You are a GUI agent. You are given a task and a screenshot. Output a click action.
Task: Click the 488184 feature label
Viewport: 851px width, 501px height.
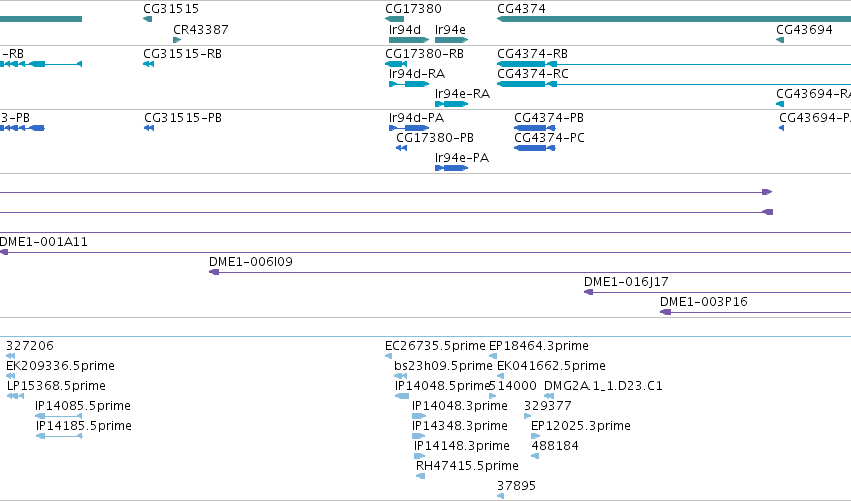tap(555, 447)
